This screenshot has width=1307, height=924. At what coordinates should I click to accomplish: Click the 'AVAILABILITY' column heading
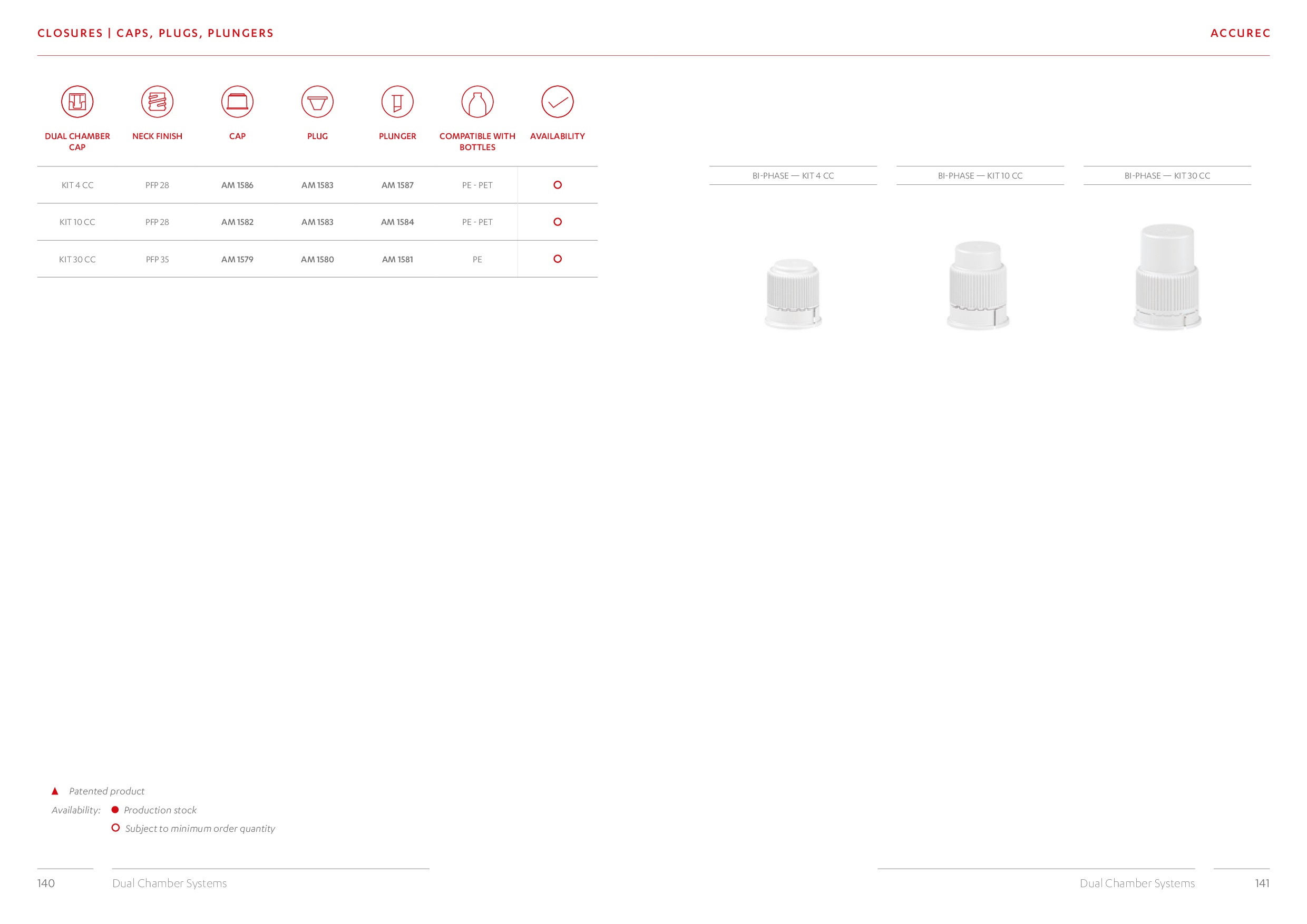click(557, 136)
